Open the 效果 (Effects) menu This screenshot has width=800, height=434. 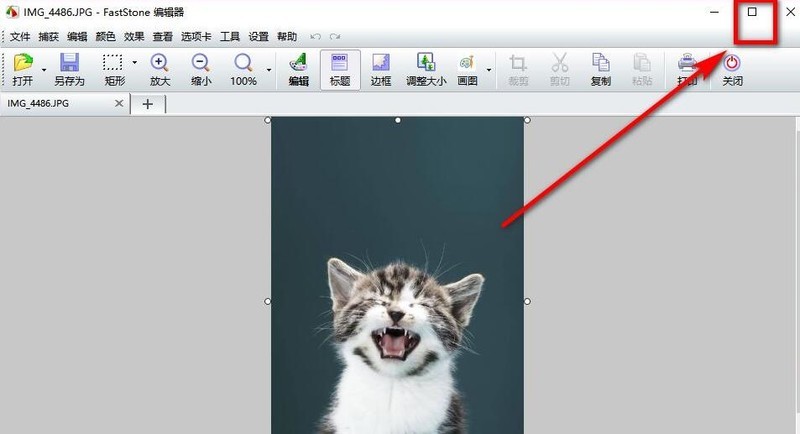point(135,37)
